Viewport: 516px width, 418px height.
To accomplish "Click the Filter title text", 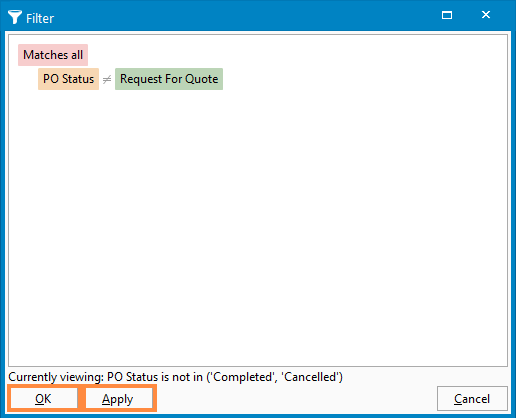I will point(40,18).
